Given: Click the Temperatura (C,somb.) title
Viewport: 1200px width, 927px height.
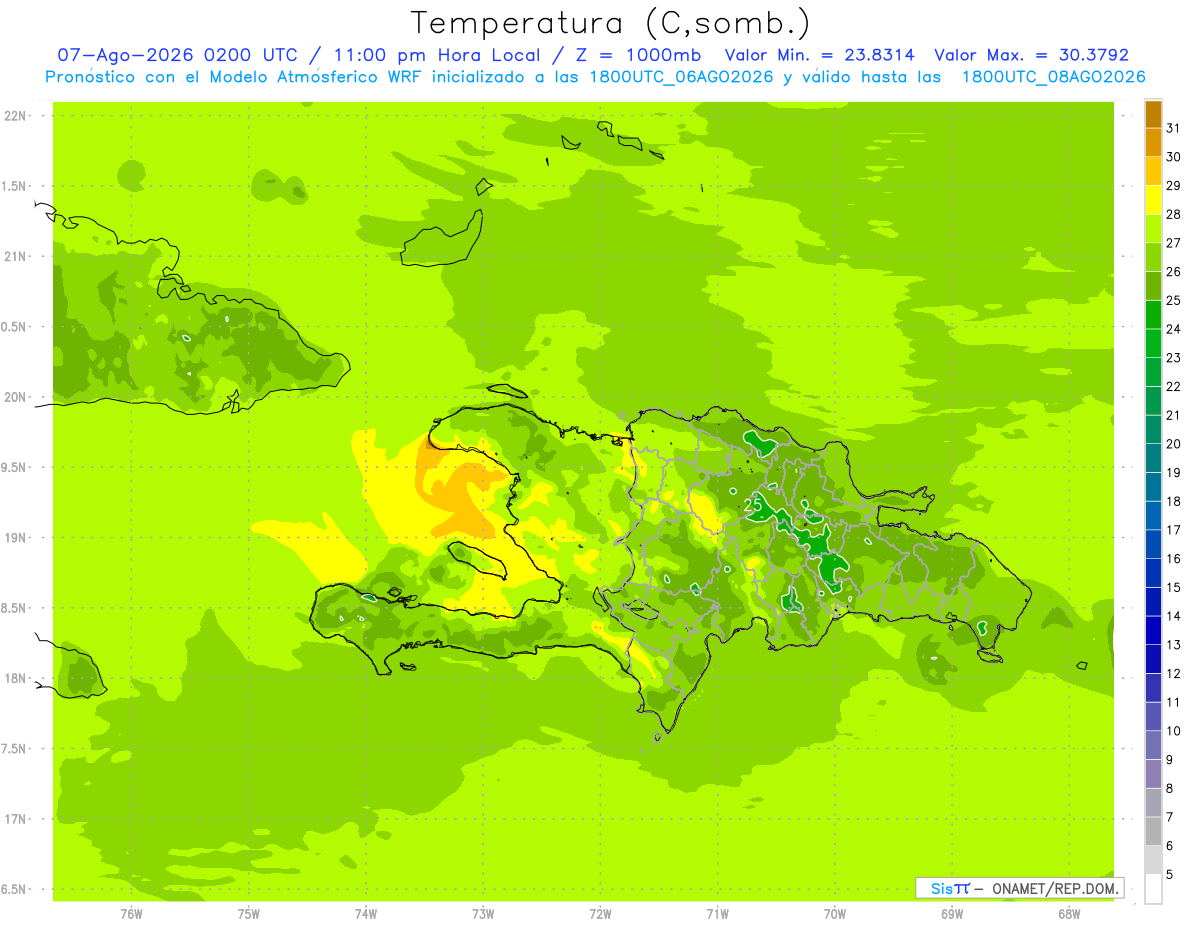Looking at the screenshot, I should pyautogui.click(x=610, y=22).
